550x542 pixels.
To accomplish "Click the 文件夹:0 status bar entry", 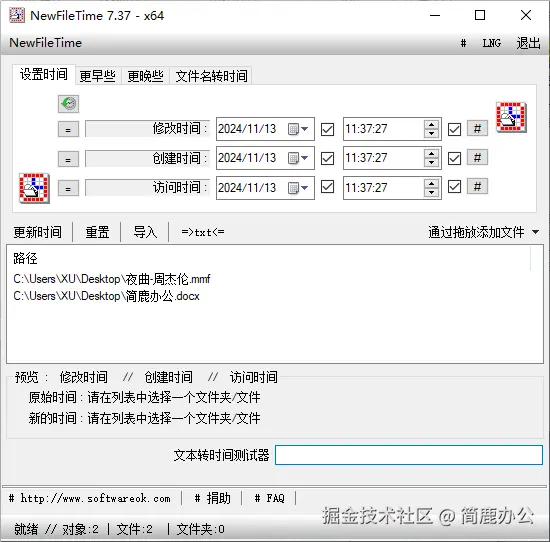I will pos(200,529).
